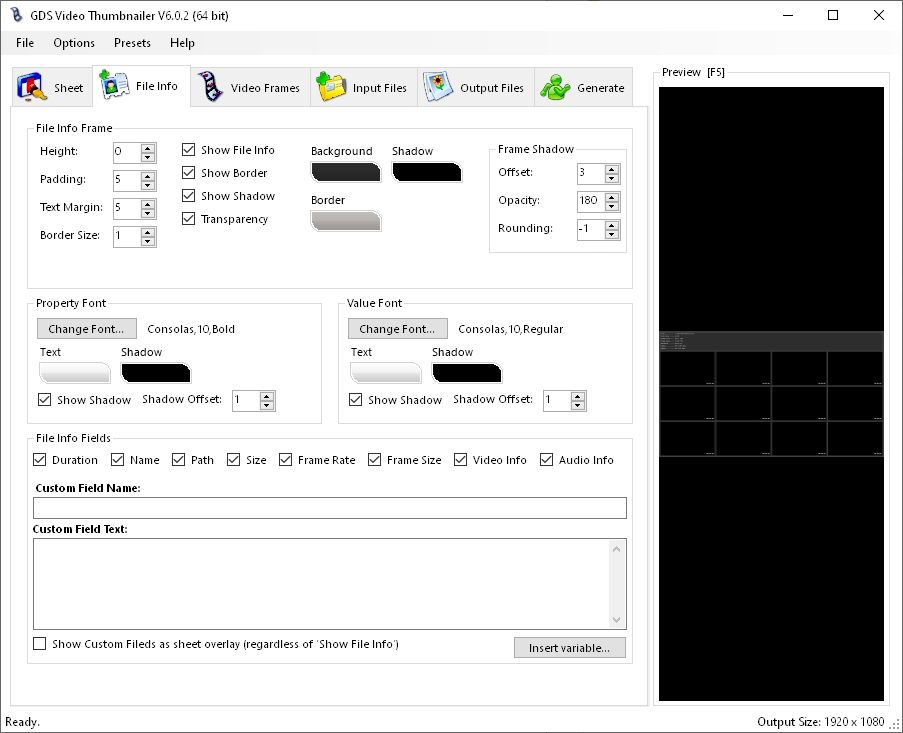Open the Presets menu
The width and height of the screenshot is (903, 733).
[x=132, y=43]
